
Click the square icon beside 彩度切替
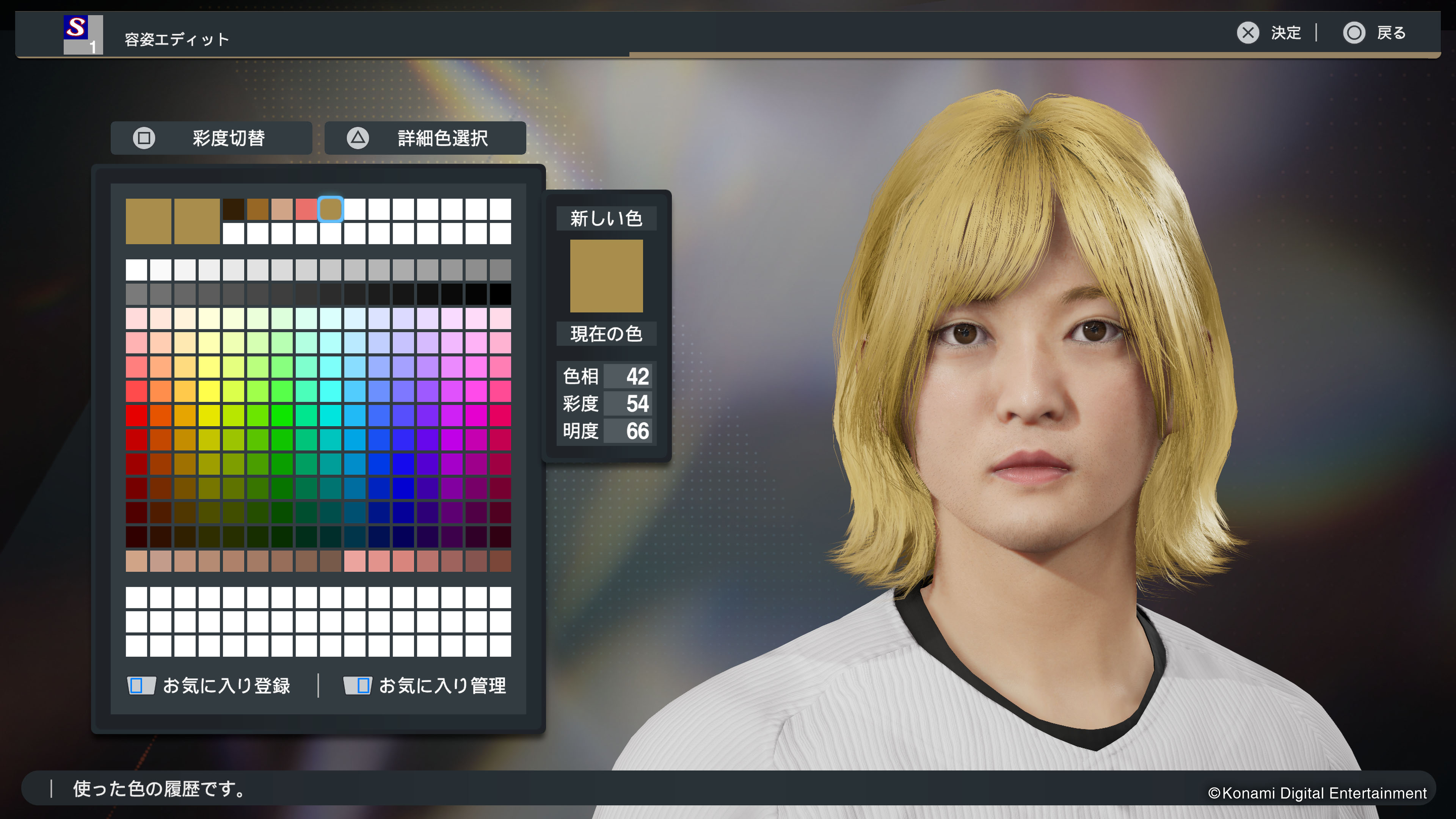coord(144,138)
